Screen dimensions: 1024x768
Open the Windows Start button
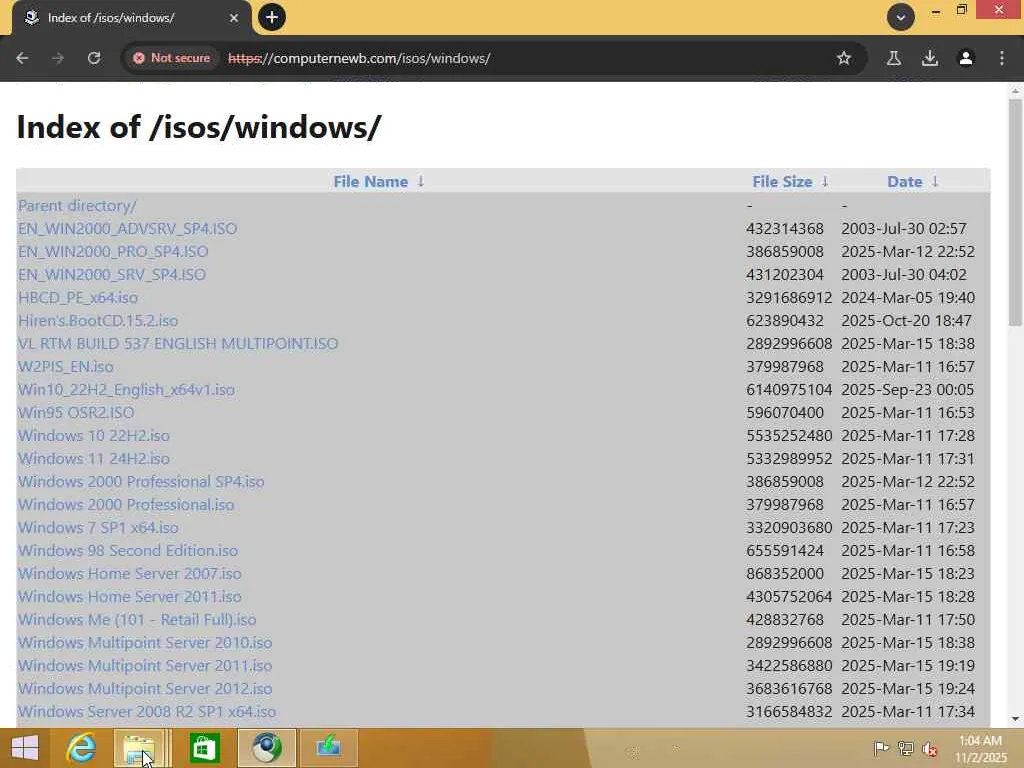pos(25,748)
